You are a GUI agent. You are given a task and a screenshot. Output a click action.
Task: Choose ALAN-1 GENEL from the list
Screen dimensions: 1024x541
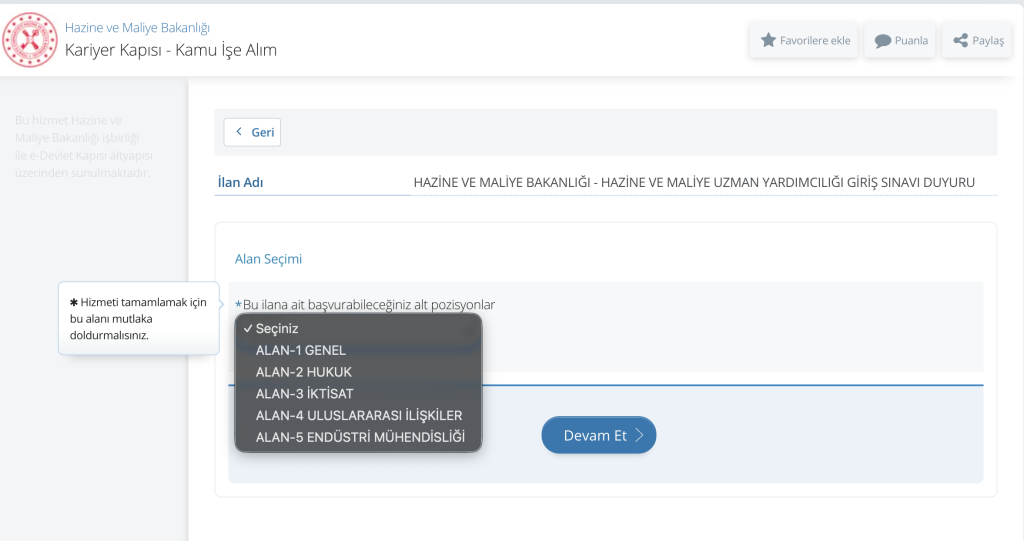[x=300, y=350]
